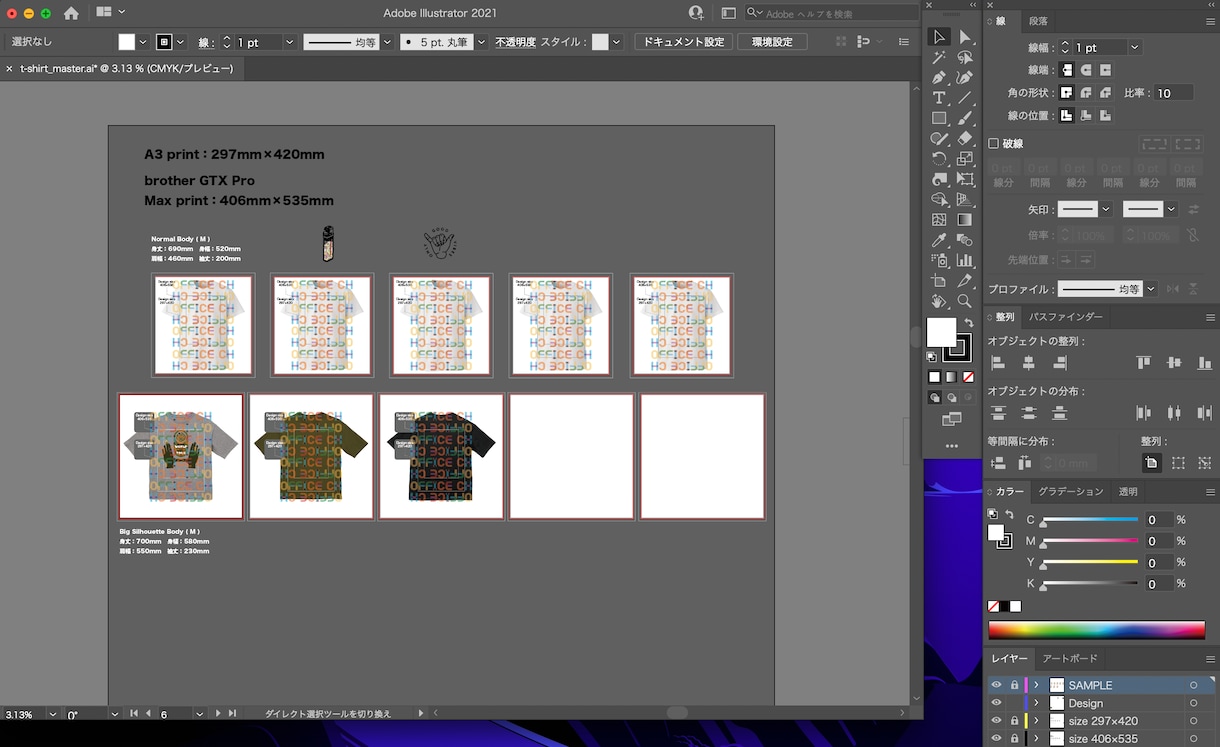Image resolution: width=1220 pixels, height=747 pixels.
Task: Select the Type tool
Action: click(x=939, y=98)
